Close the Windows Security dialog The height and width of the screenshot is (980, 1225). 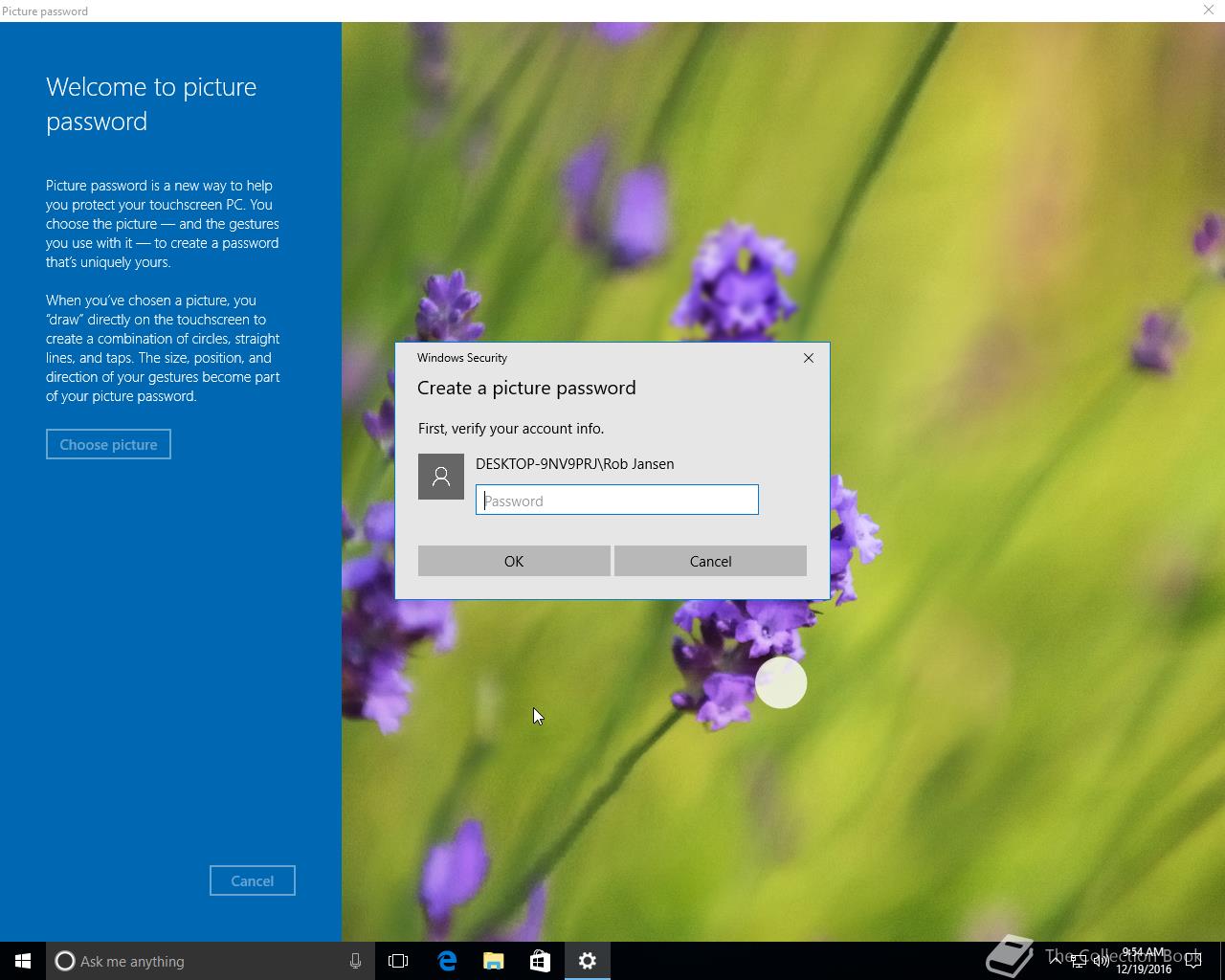809,358
